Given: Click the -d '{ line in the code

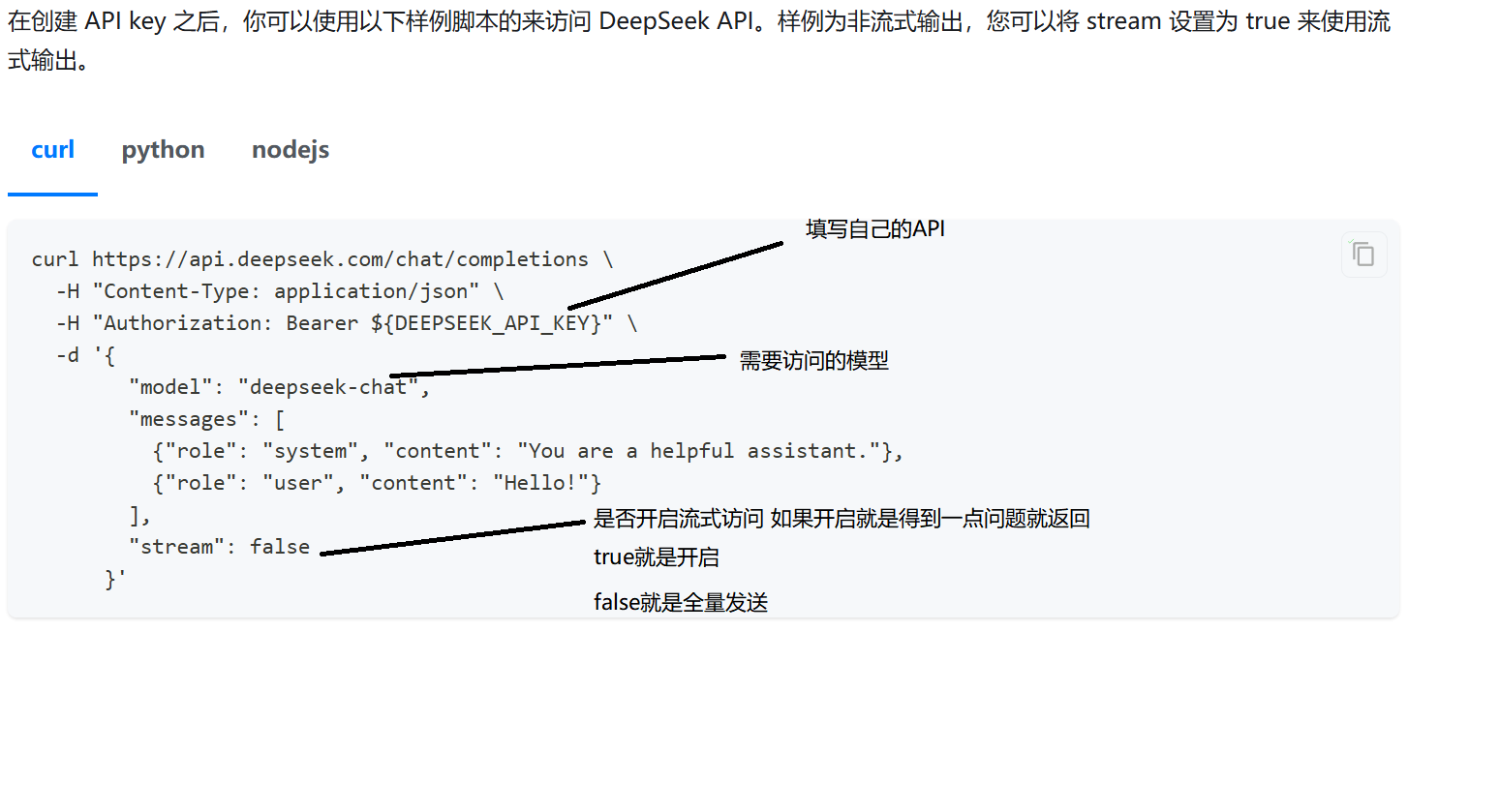Looking at the screenshot, I should pyautogui.click(x=85, y=355).
